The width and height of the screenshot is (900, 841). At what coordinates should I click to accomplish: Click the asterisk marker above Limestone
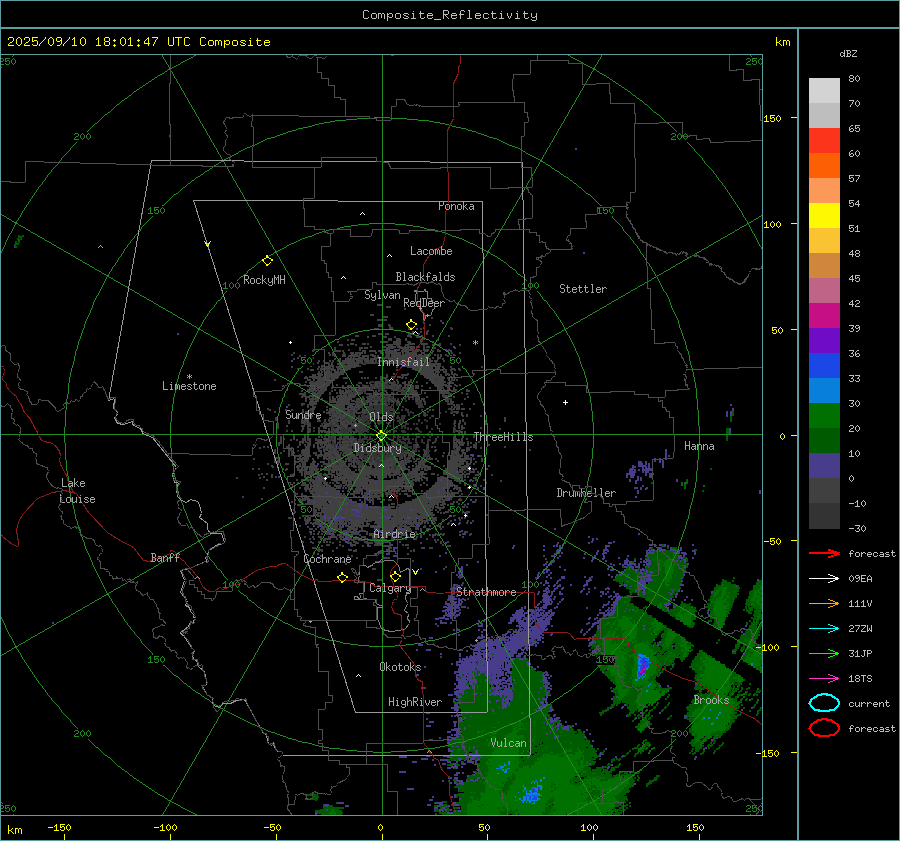coord(189,377)
